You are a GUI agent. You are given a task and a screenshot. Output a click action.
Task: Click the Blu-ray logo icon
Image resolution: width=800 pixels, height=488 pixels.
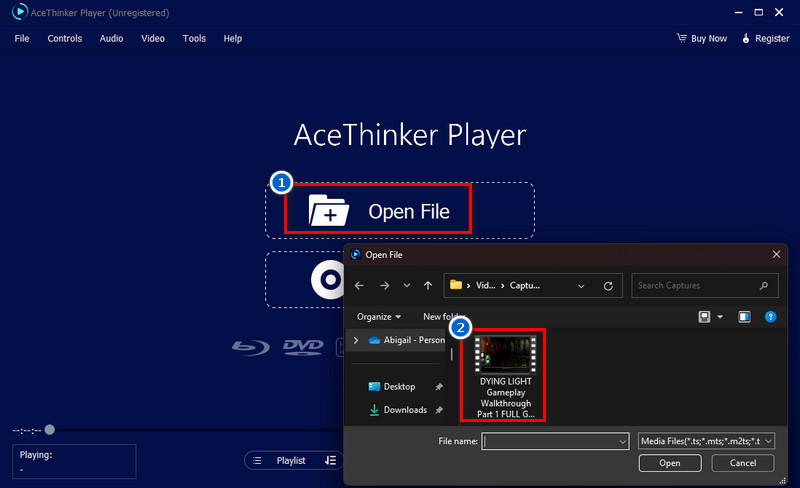251,348
